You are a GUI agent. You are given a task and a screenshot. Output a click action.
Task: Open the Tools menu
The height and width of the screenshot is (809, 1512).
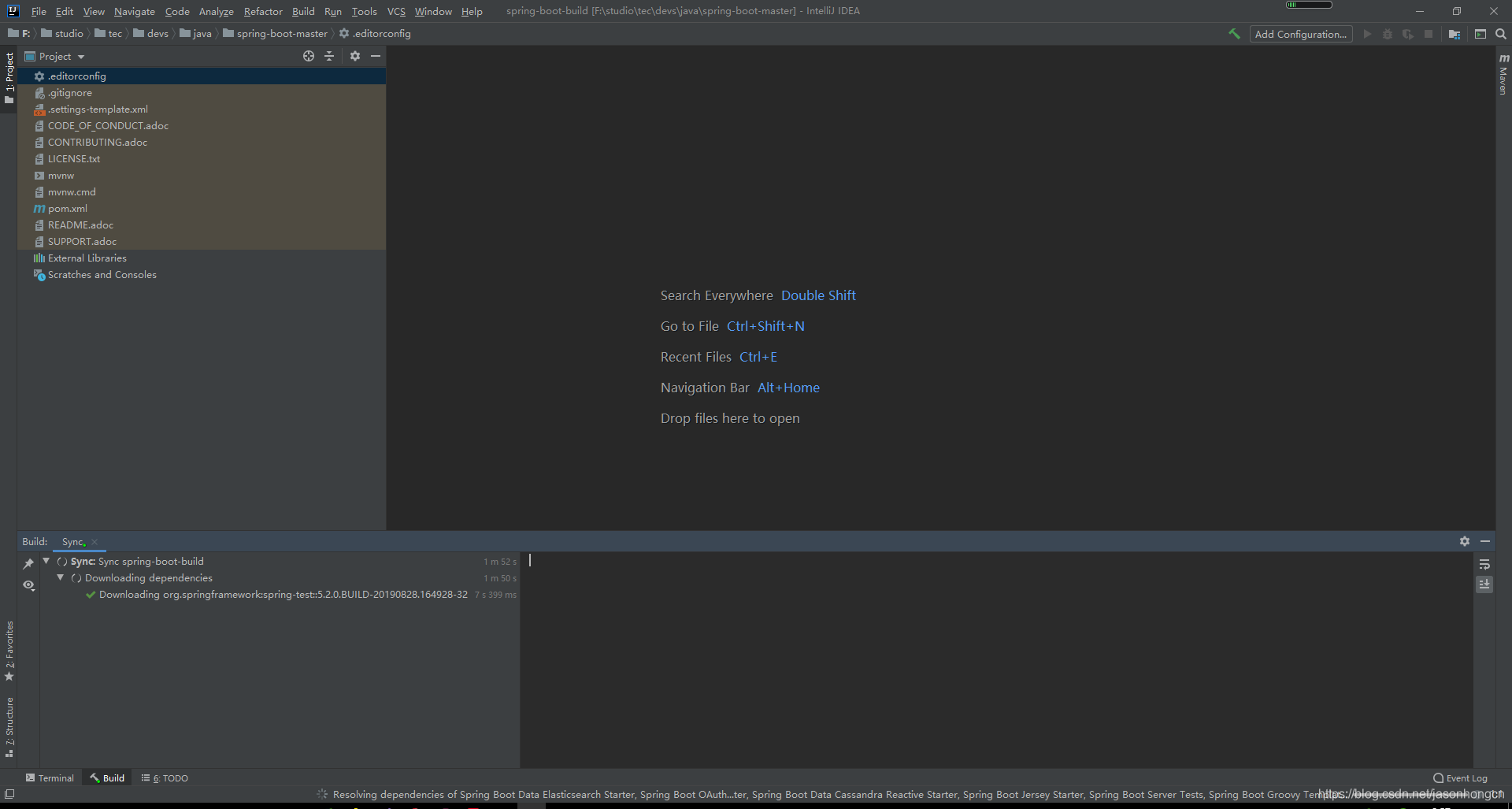pos(365,11)
